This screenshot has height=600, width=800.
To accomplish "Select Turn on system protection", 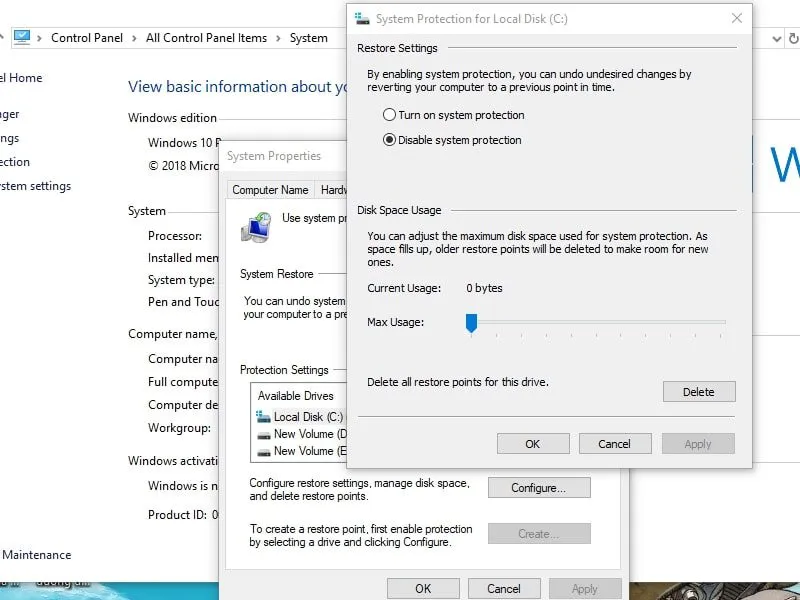I will pos(392,115).
